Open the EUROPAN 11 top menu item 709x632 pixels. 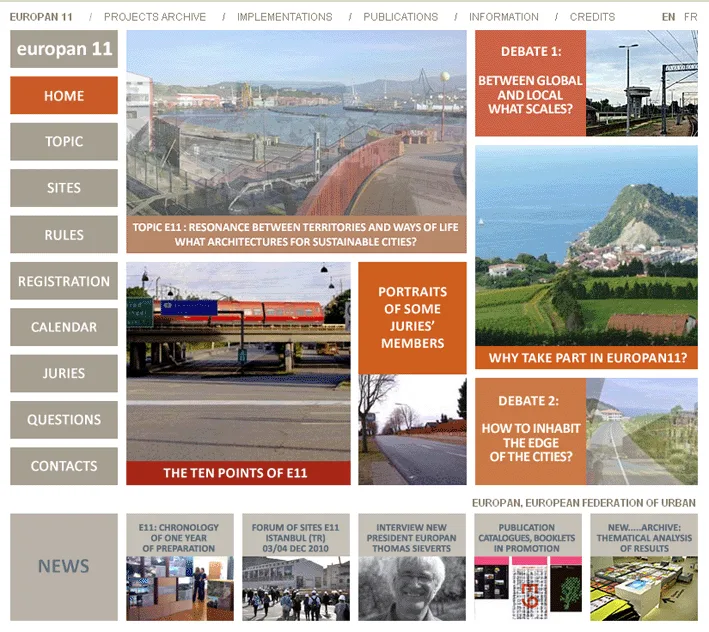click(x=41, y=17)
